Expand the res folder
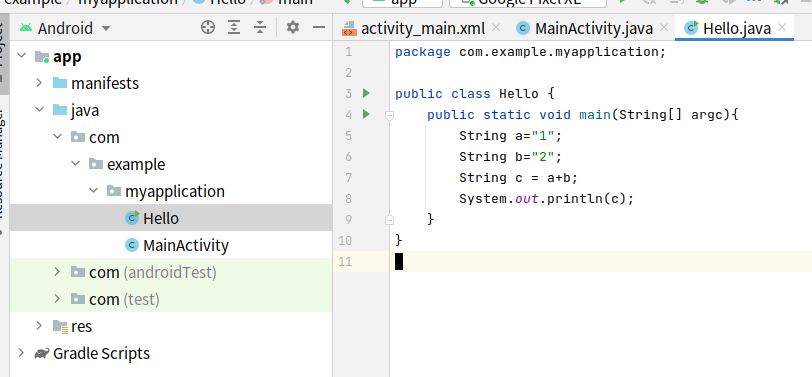Image resolution: width=812 pixels, height=377 pixels. click(x=39, y=325)
